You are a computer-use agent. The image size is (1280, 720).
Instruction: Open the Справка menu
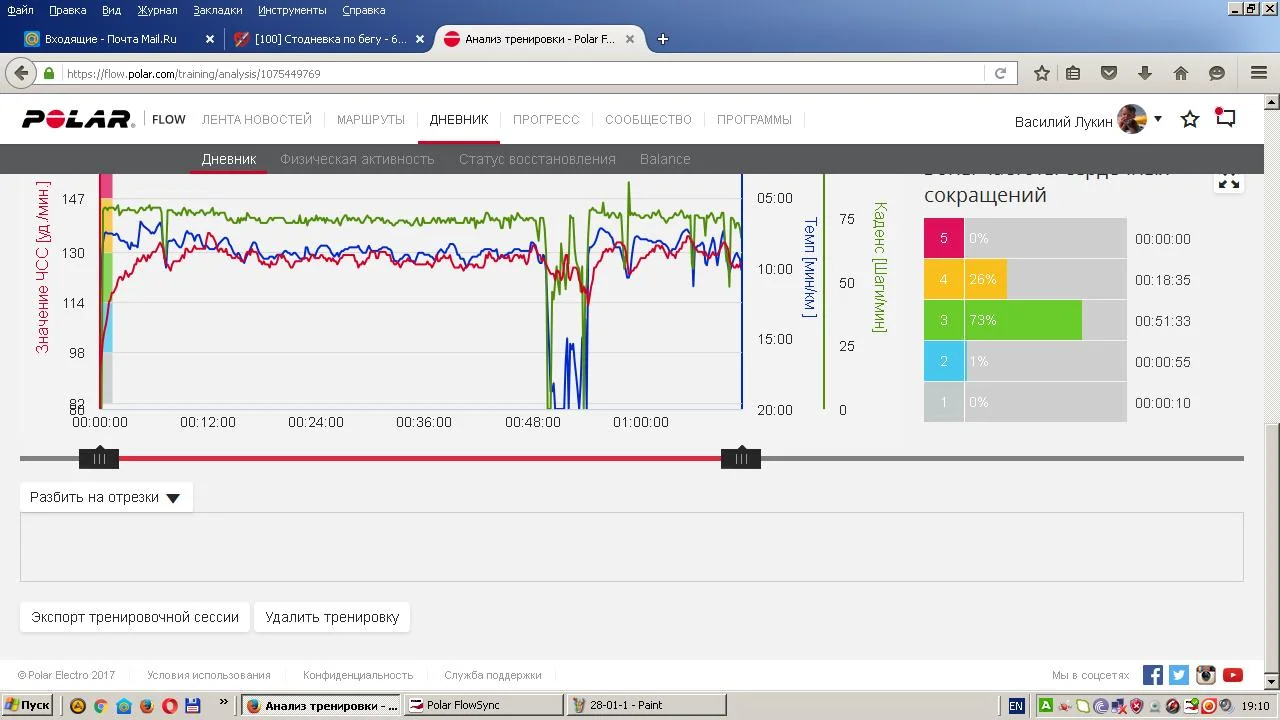click(x=363, y=10)
